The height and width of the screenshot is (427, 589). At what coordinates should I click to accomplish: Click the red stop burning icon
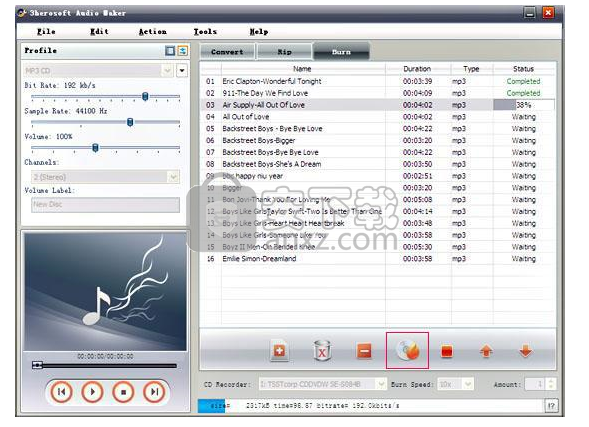(x=447, y=352)
